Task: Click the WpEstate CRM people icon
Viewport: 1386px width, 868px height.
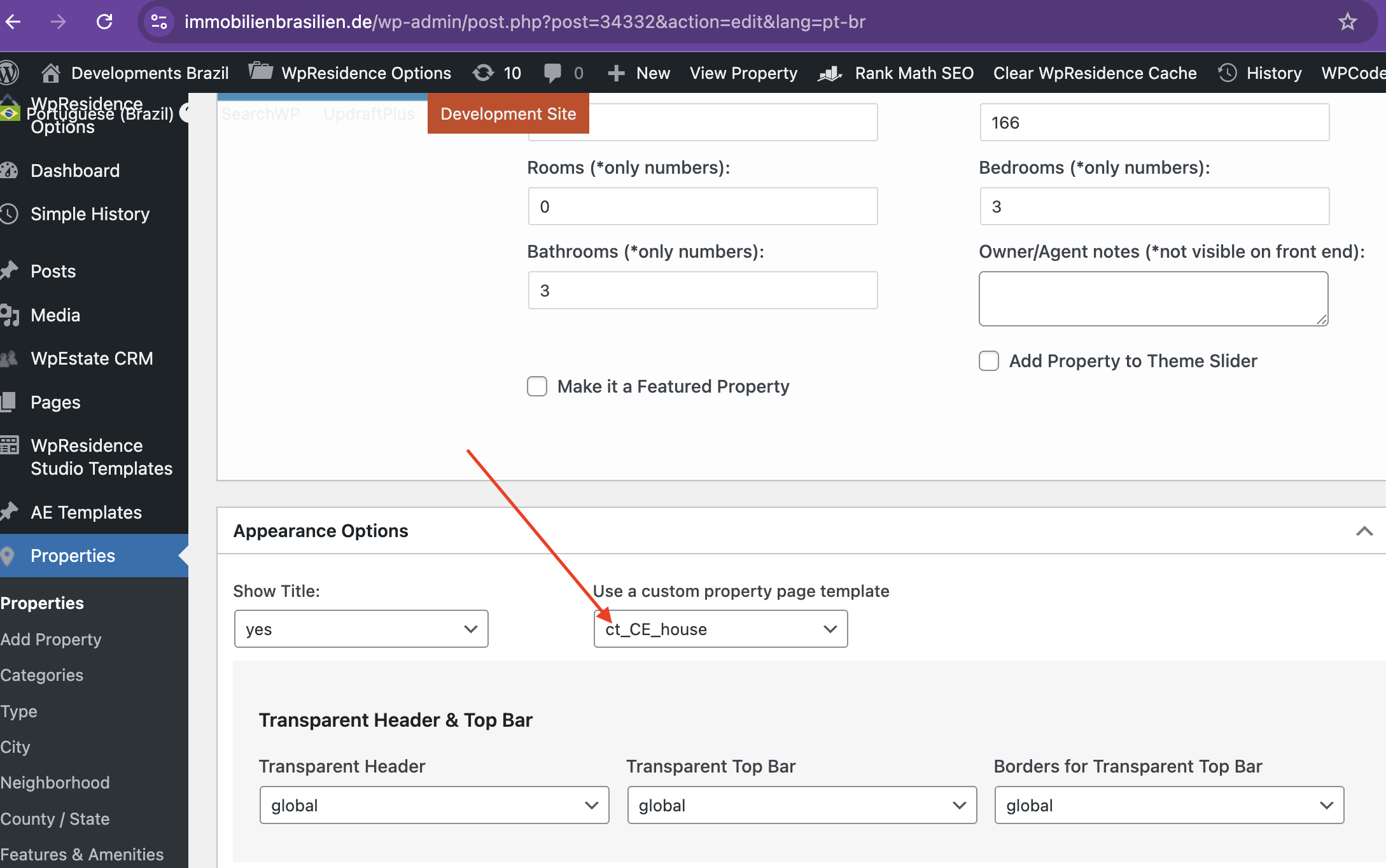Action: click(9, 358)
